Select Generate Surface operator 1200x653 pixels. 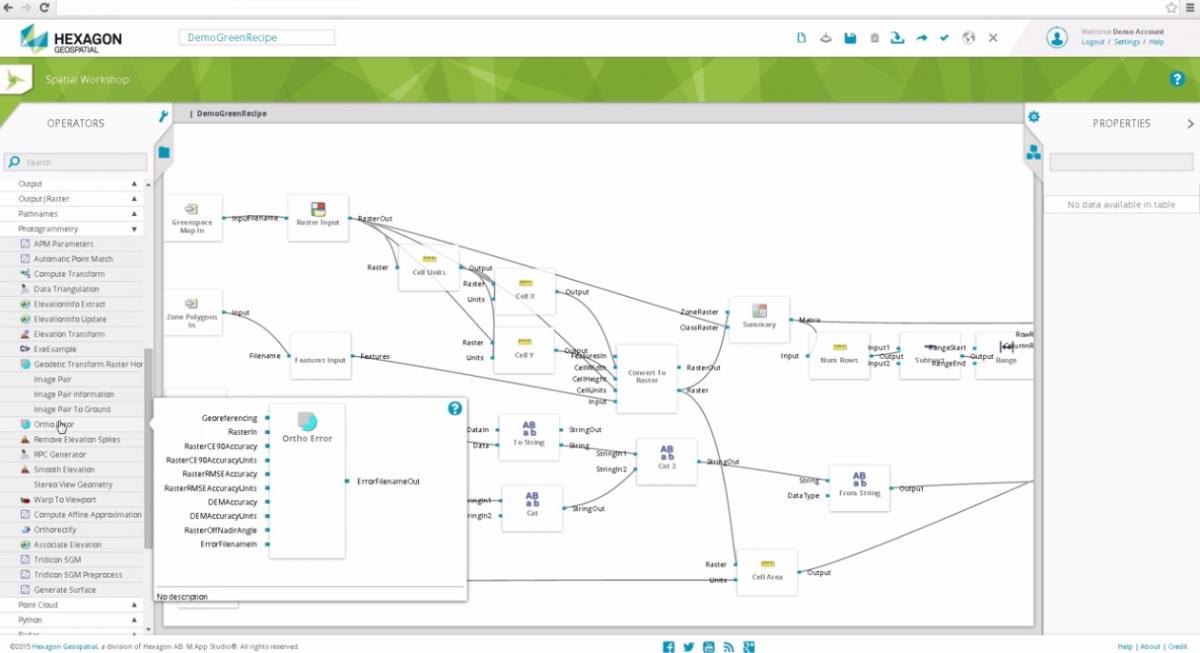tap(65, 590)
